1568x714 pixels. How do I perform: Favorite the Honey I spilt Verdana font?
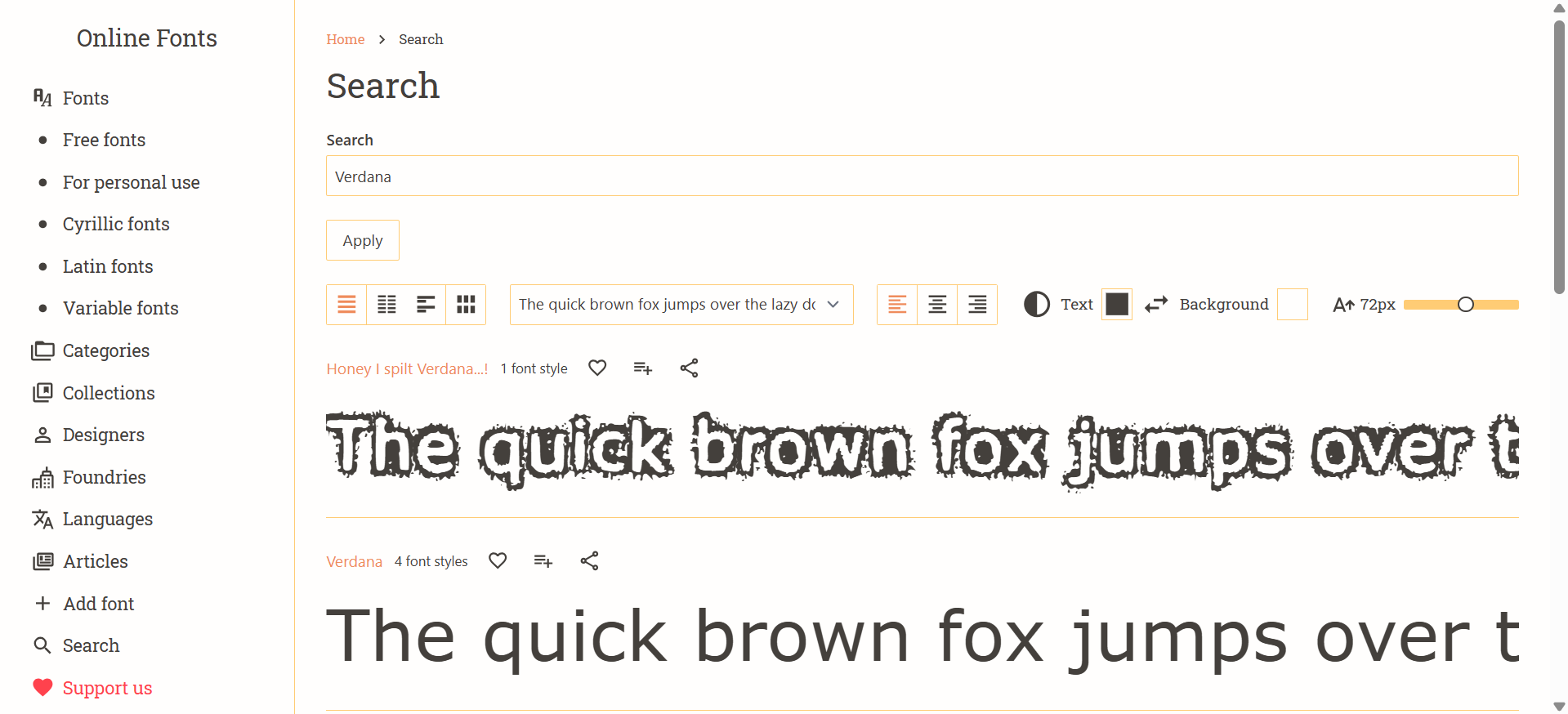point(597,368)
